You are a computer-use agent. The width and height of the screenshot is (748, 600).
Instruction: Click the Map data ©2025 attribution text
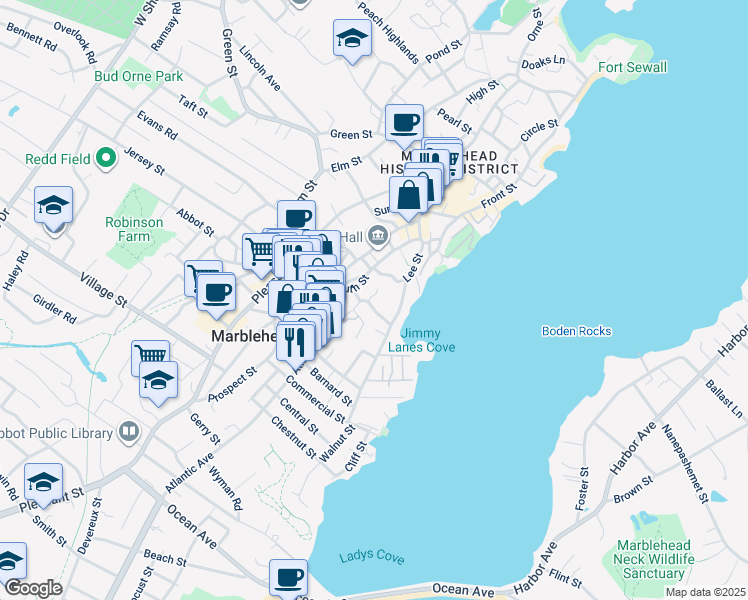(704, 592)
